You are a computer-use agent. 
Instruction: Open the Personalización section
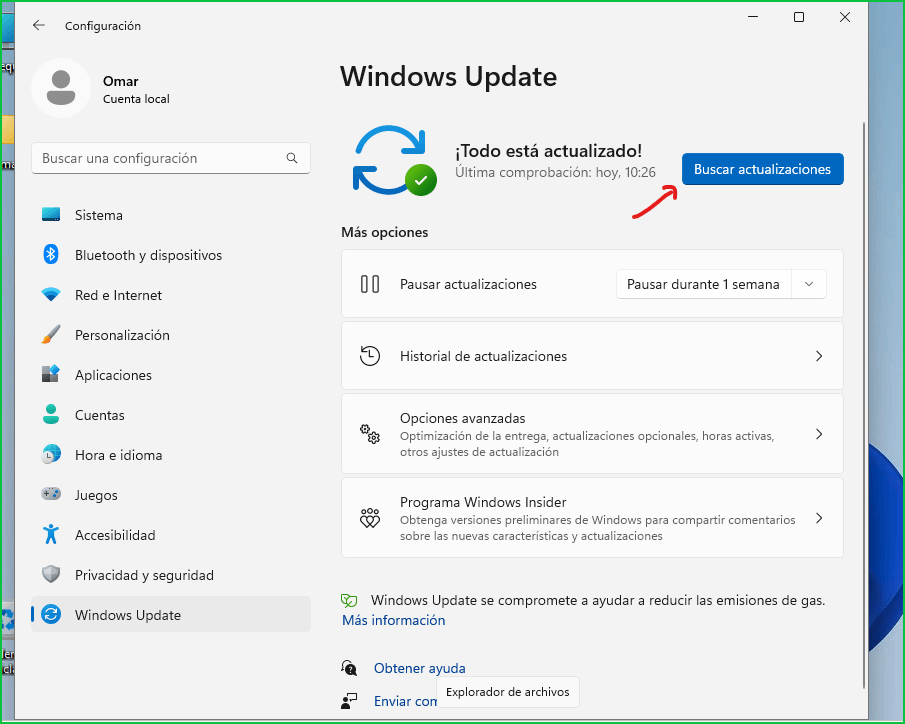click(171, 334)
